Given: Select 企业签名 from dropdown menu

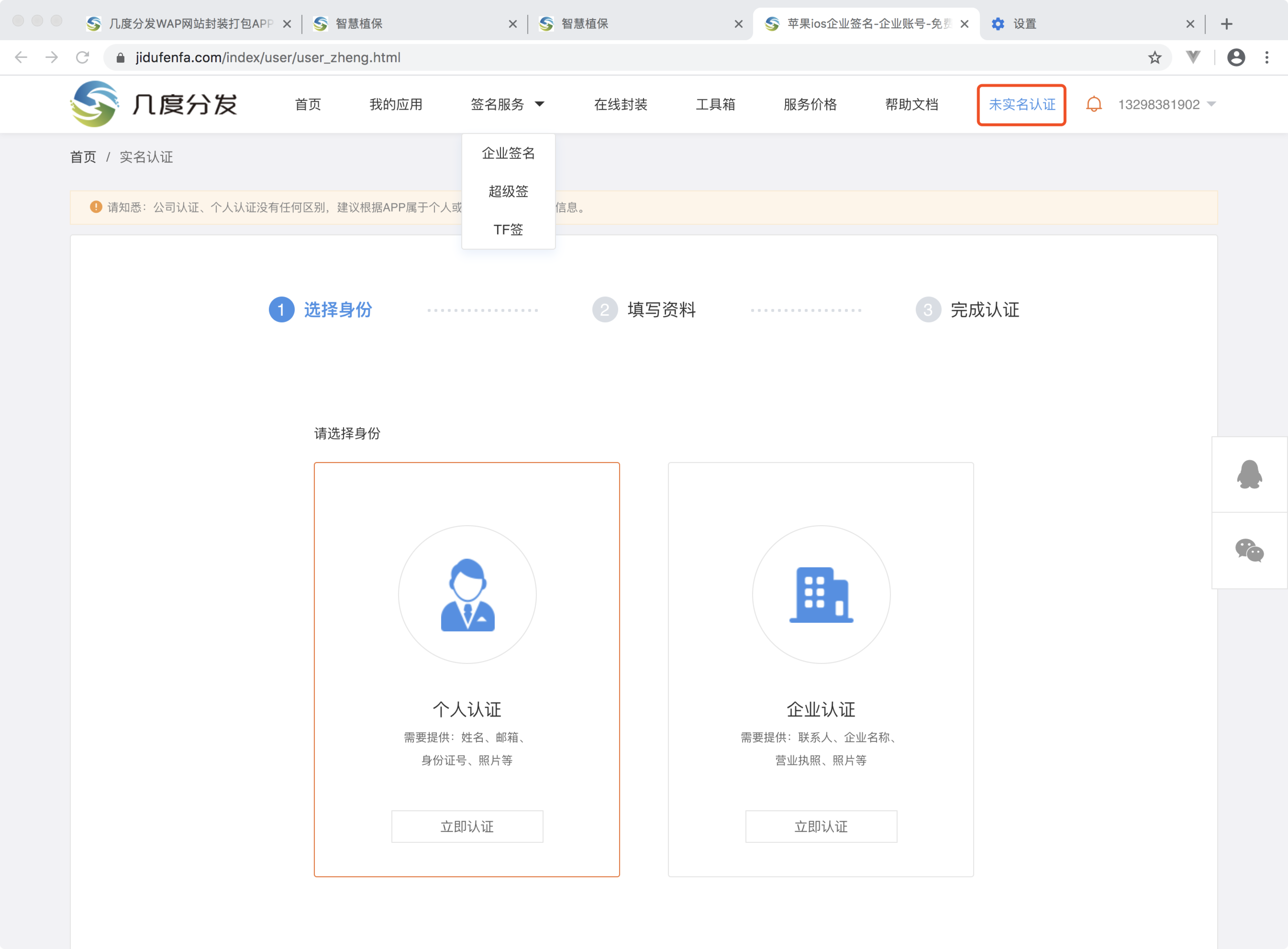Looking at the screenshot, I should [508, 153].
